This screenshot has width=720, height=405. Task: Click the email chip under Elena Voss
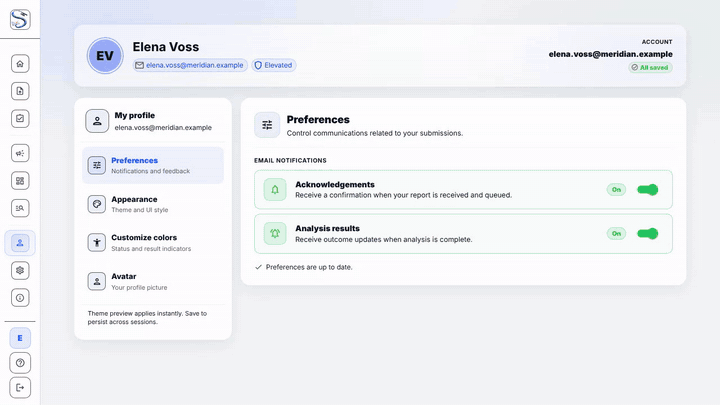(x=190, y=65)
